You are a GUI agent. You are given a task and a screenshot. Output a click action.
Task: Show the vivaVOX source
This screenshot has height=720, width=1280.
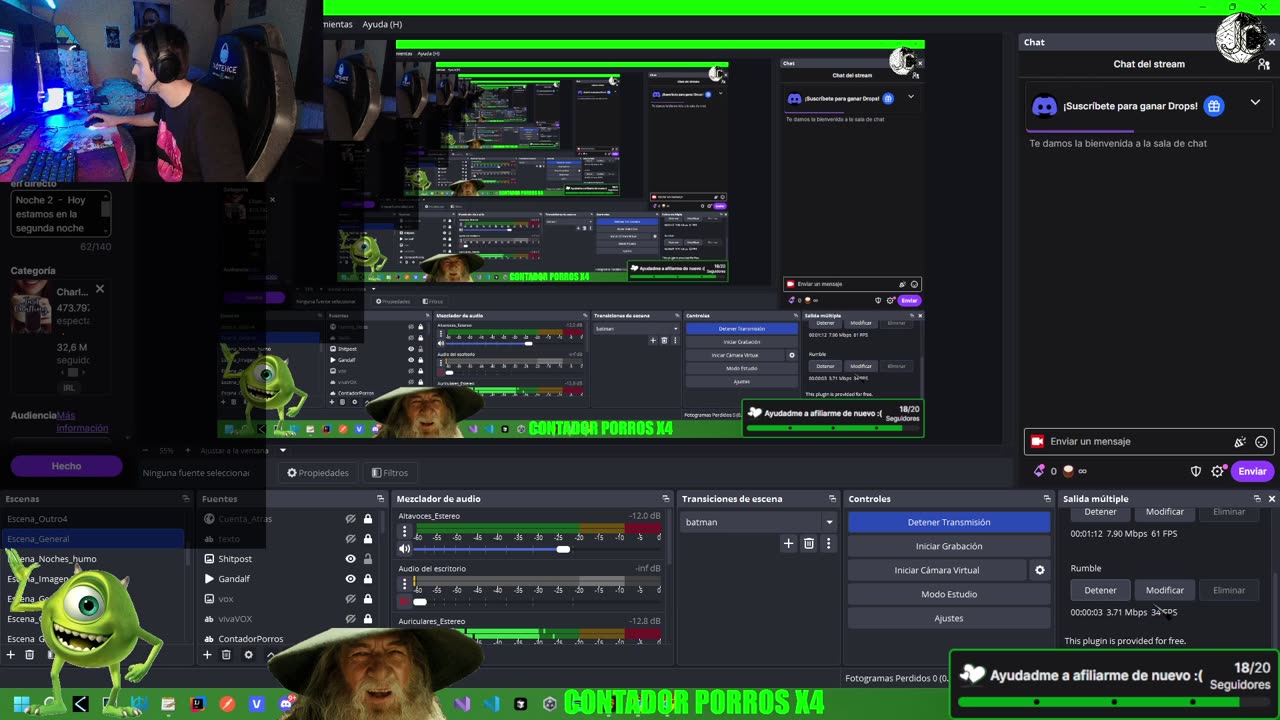click(351, 619)
